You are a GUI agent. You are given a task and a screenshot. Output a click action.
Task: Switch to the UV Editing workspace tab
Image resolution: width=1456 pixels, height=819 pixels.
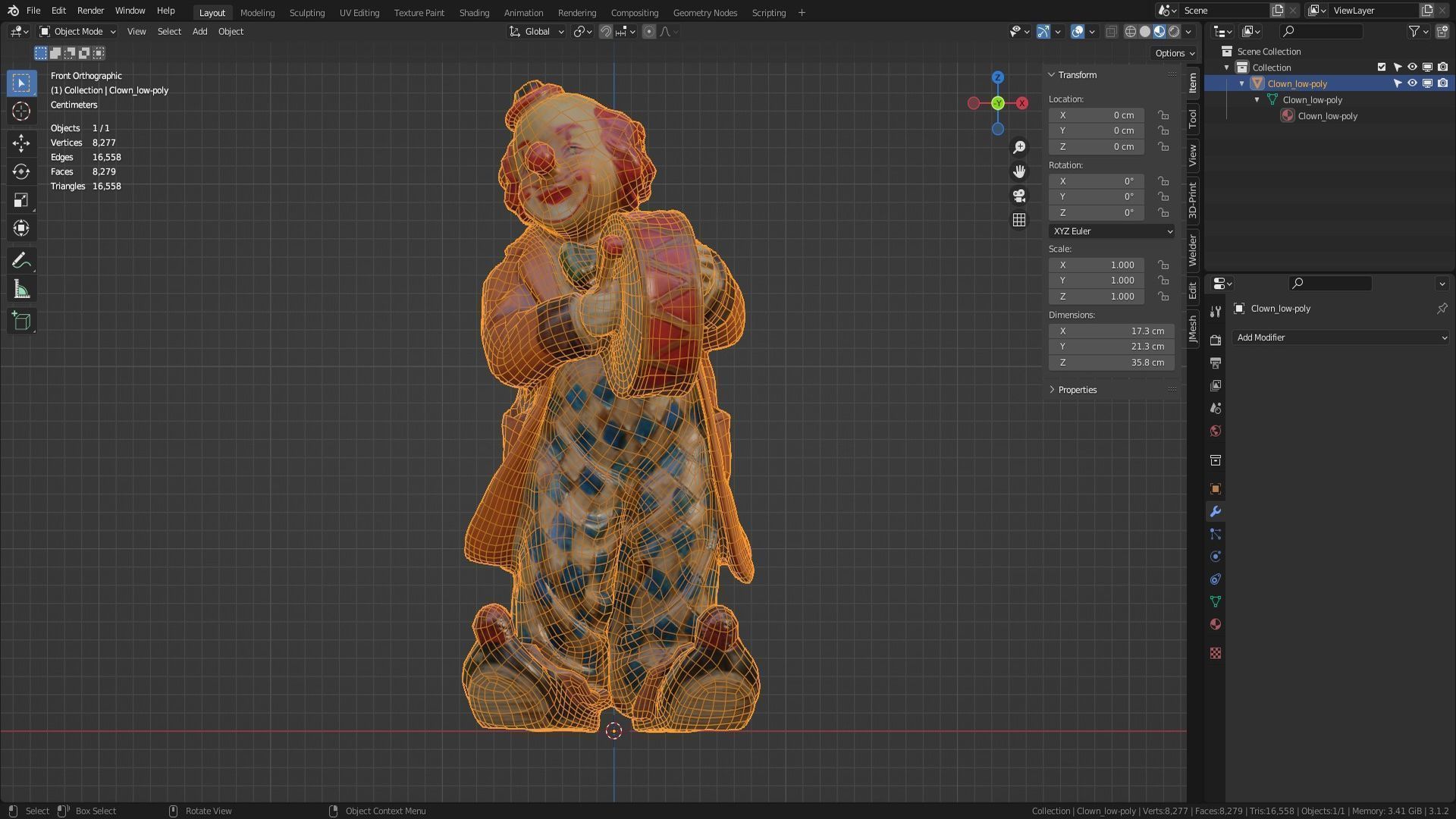(x=359, y=13)
